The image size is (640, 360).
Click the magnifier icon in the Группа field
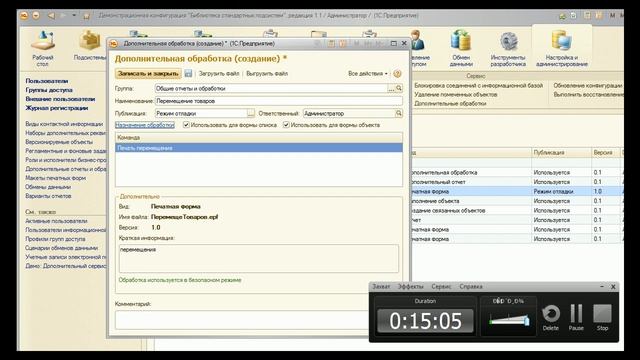[399, 88]
